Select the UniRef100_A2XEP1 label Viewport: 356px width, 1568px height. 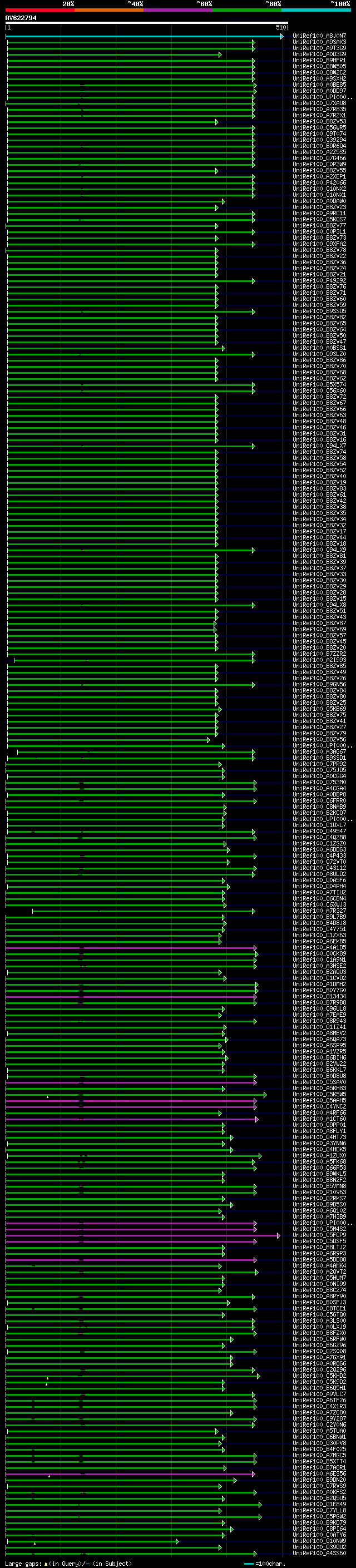tap(319, 176)
